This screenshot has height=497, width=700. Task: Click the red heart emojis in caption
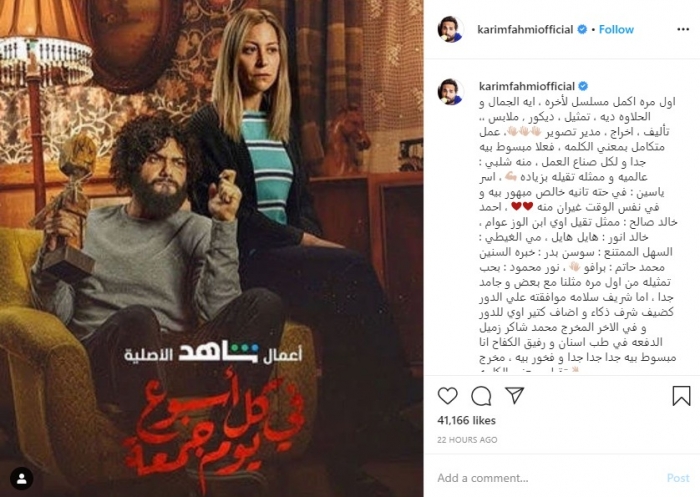[x=522, y=207]
